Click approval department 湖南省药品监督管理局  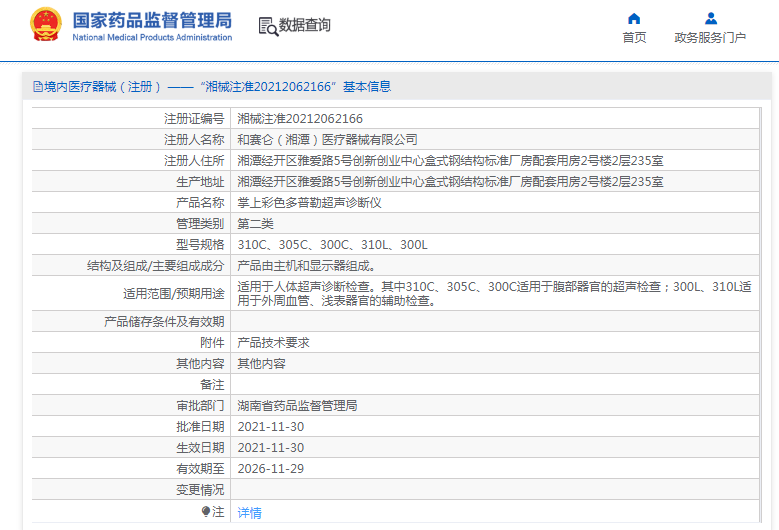[297, 406]
